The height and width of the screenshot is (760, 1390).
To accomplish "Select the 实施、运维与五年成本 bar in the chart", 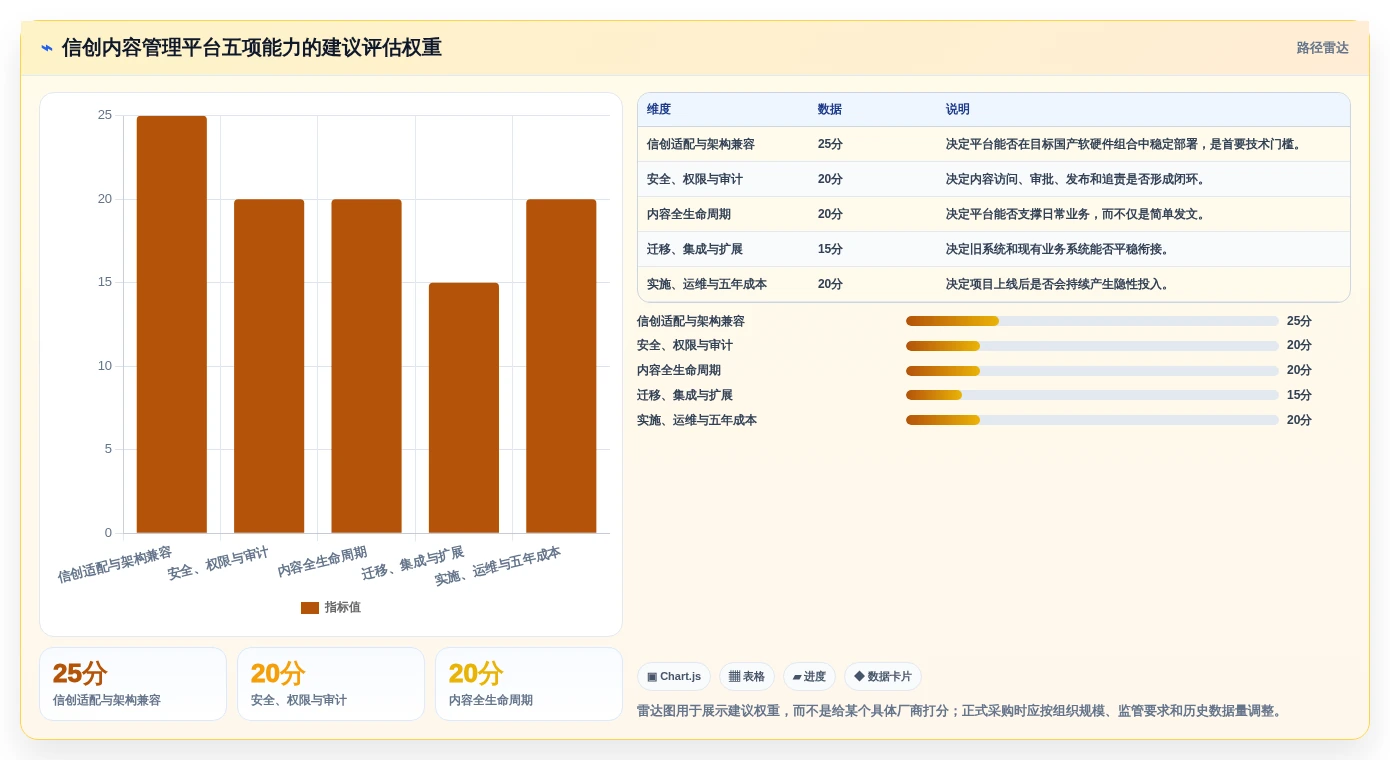I will tap(561, 366).
